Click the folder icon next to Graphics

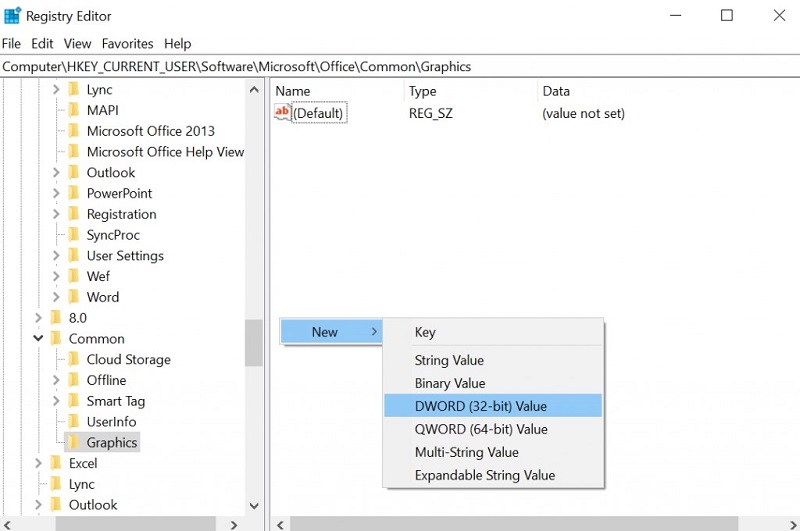point(74,442)
